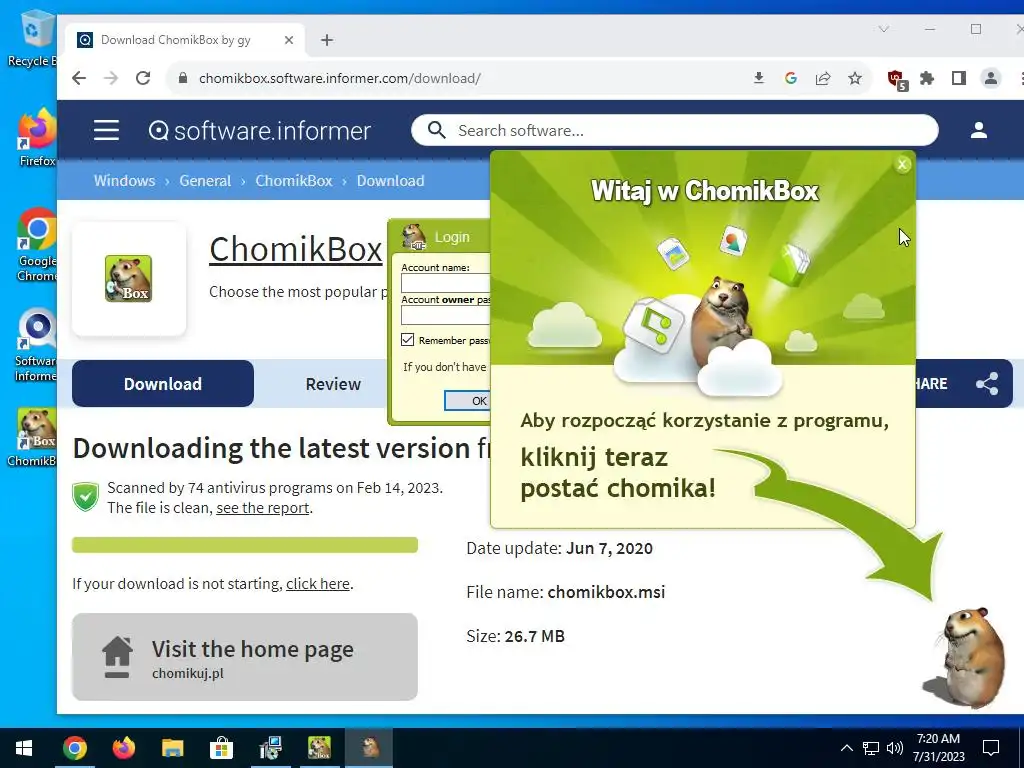Open Chrome tab search chevron
Screen dimensions: 1024x768
point(884,29)
